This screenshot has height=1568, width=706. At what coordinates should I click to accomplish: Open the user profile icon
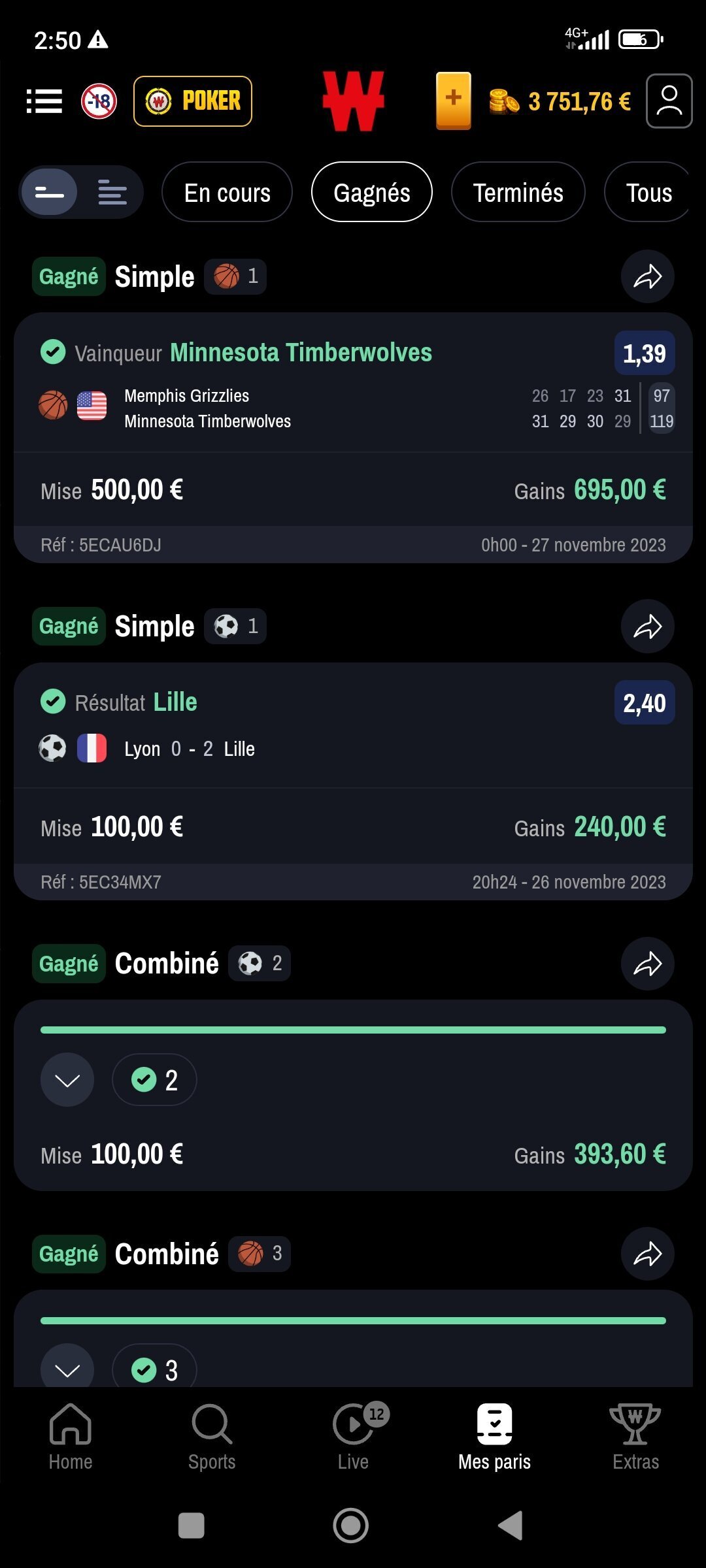pos(669,101)
